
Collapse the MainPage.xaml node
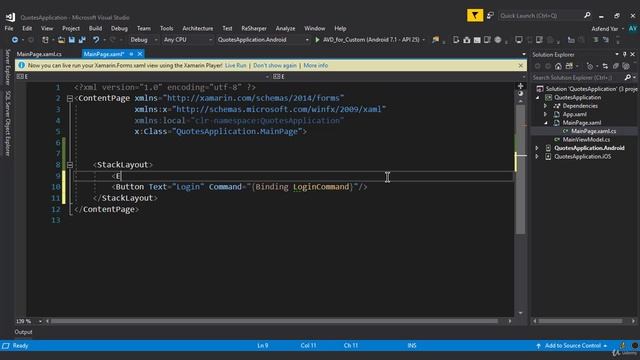[546, 123]
